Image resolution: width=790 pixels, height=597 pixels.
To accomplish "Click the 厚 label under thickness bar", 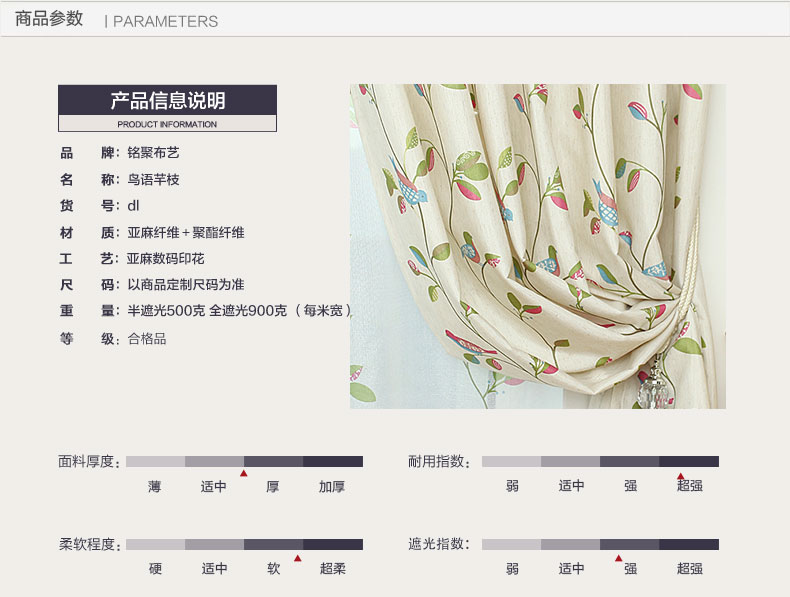I will tap(273, 487).
